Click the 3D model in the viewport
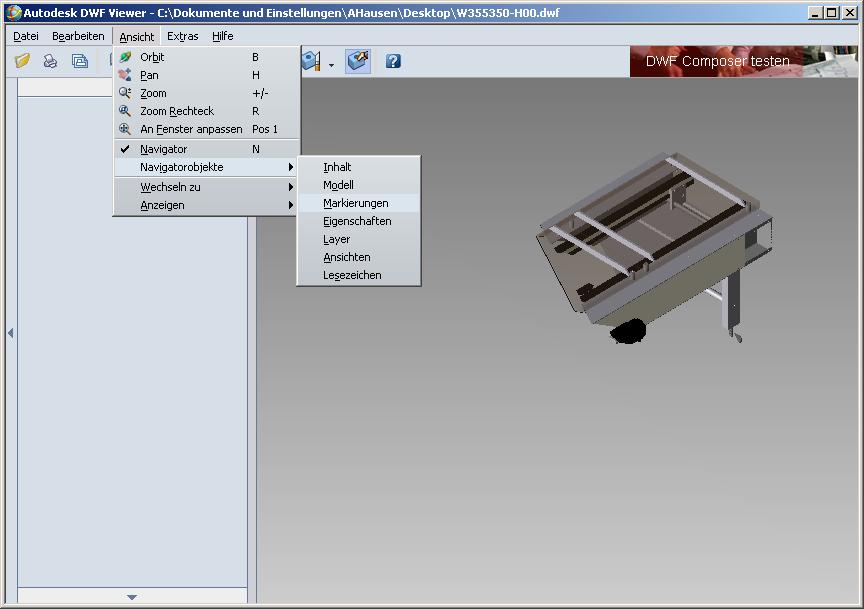This screenshot has height=609, width=864. 655,247
